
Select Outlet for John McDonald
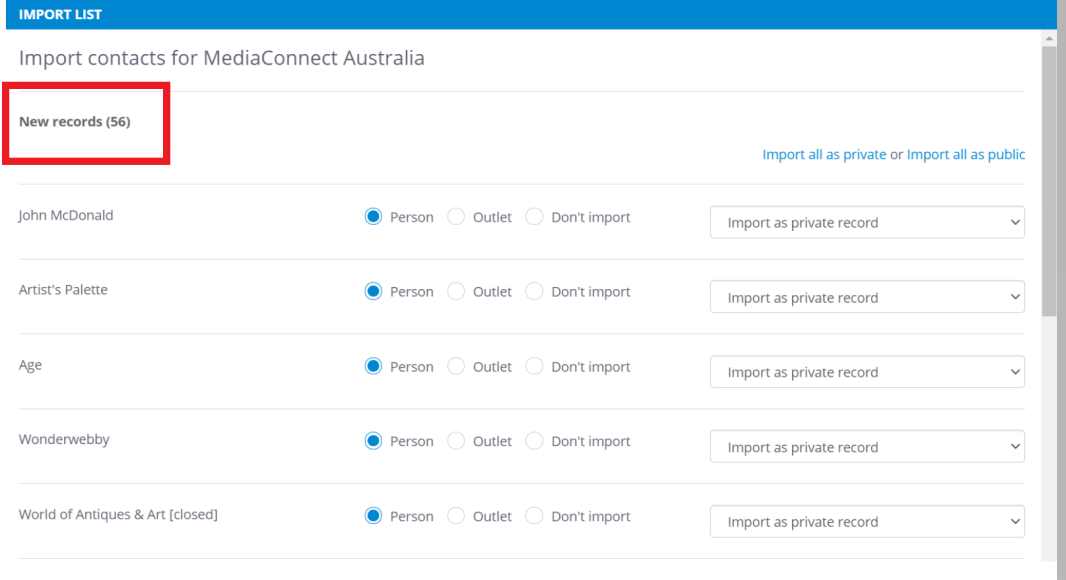[456, 217]
